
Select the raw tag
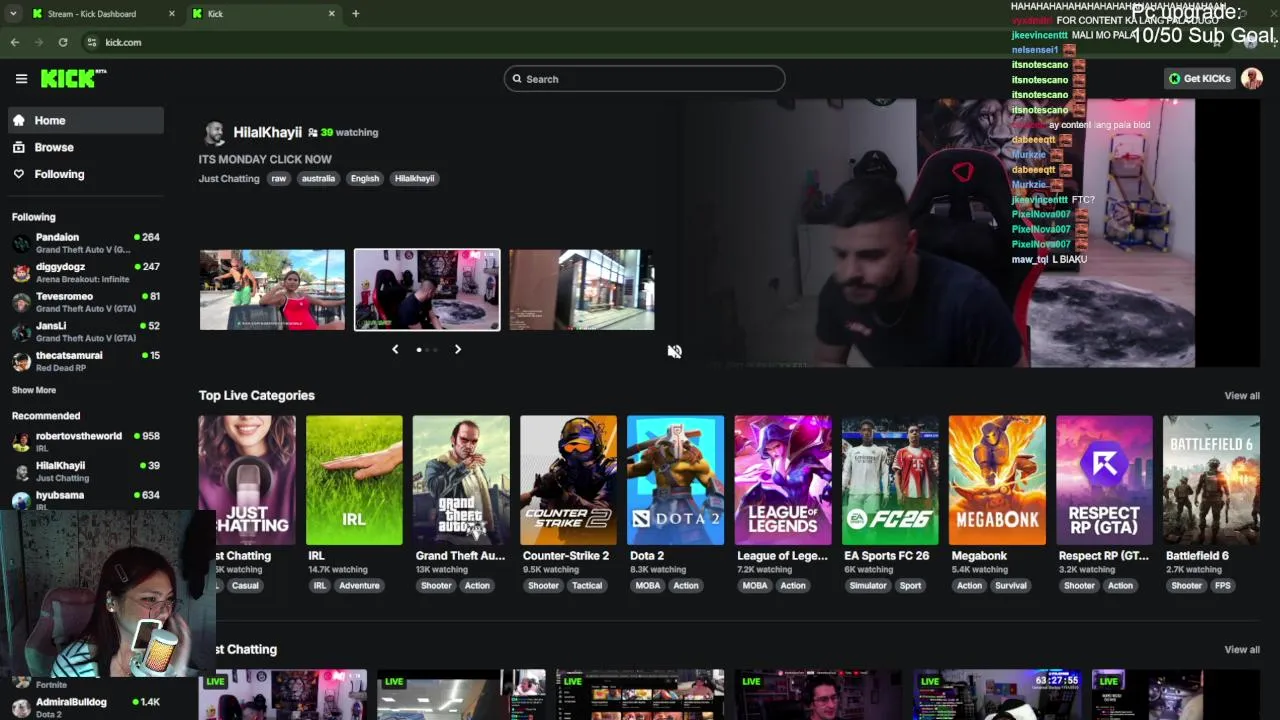279,178
